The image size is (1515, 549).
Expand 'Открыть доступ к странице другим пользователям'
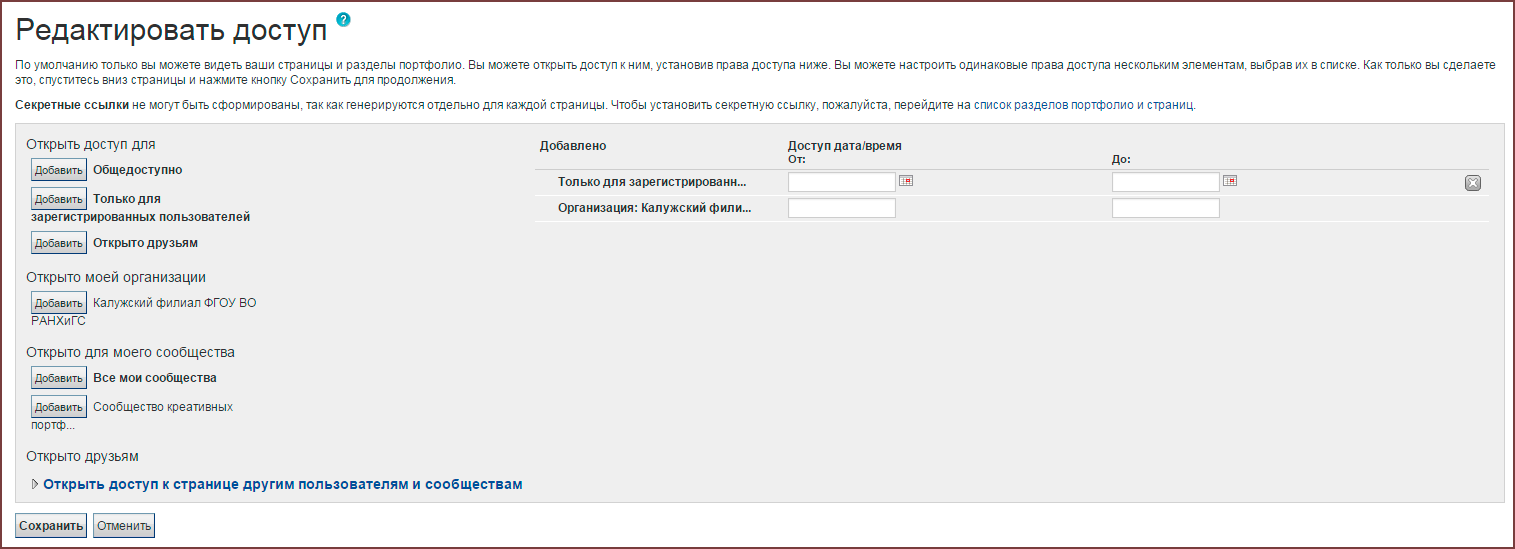[x=282, y=484]
